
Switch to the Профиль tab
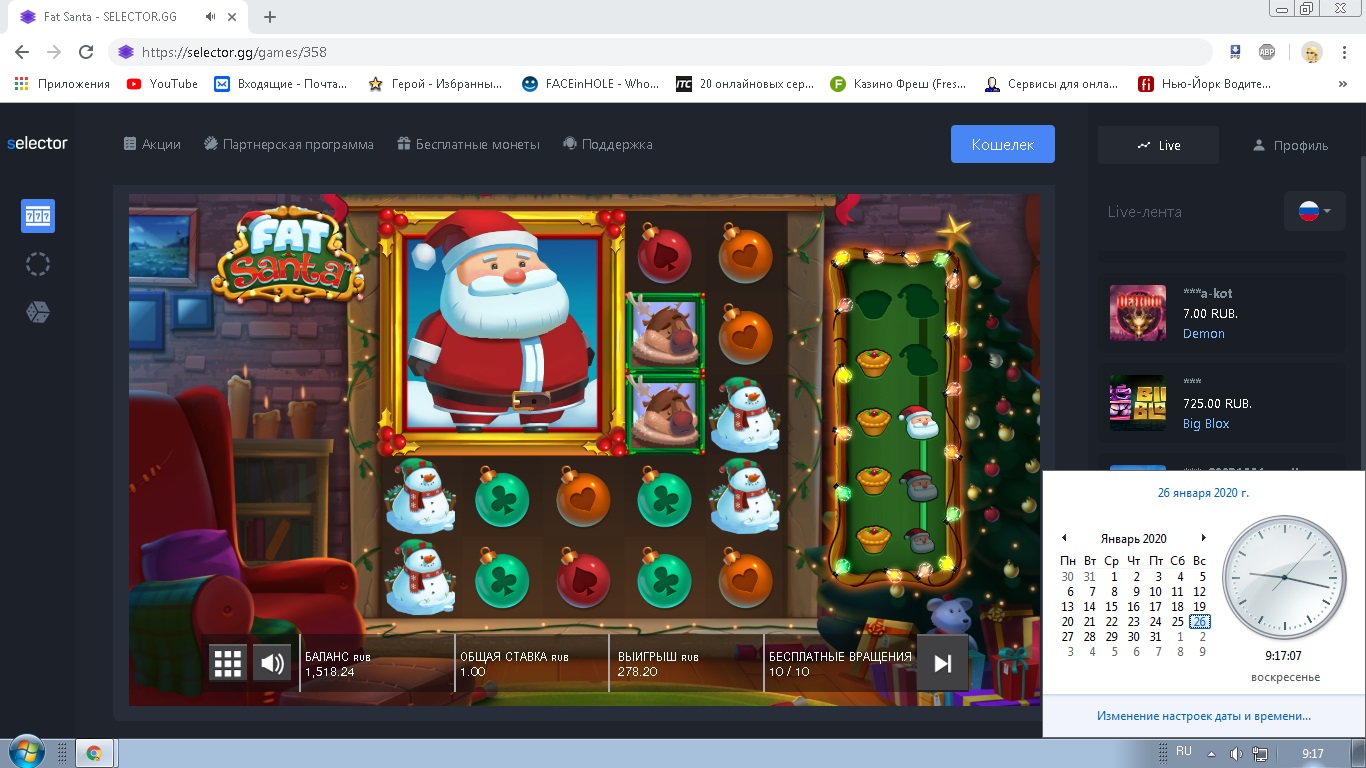tap(1290, 145)
